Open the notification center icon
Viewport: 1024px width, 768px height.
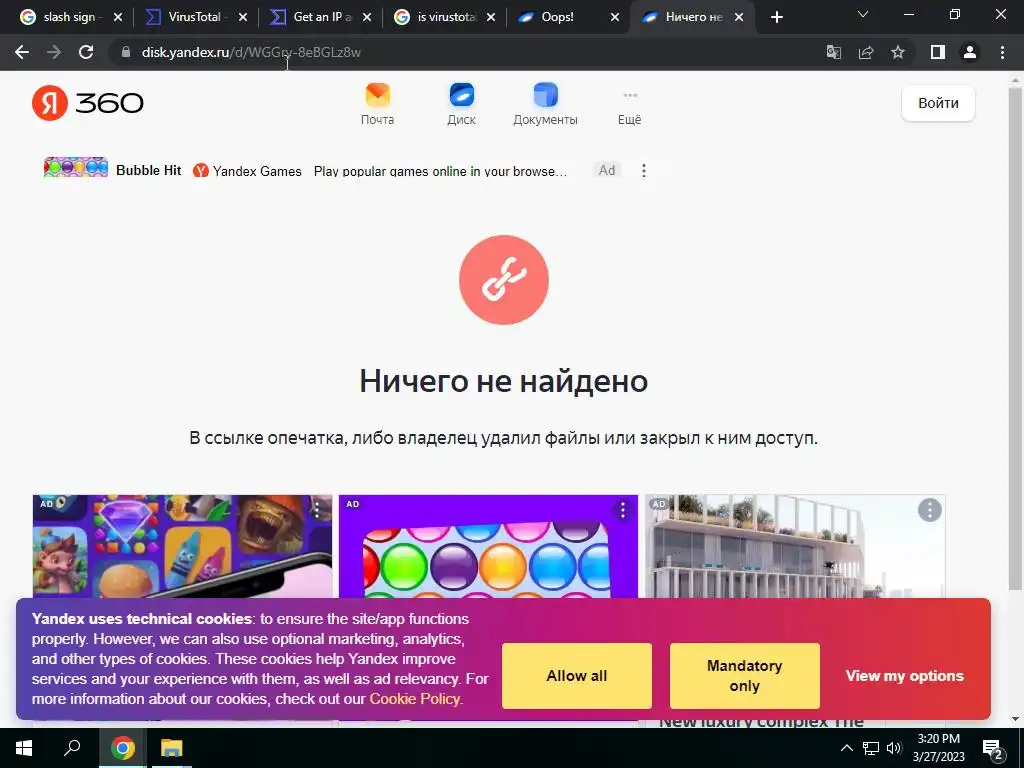coord(993,749)
